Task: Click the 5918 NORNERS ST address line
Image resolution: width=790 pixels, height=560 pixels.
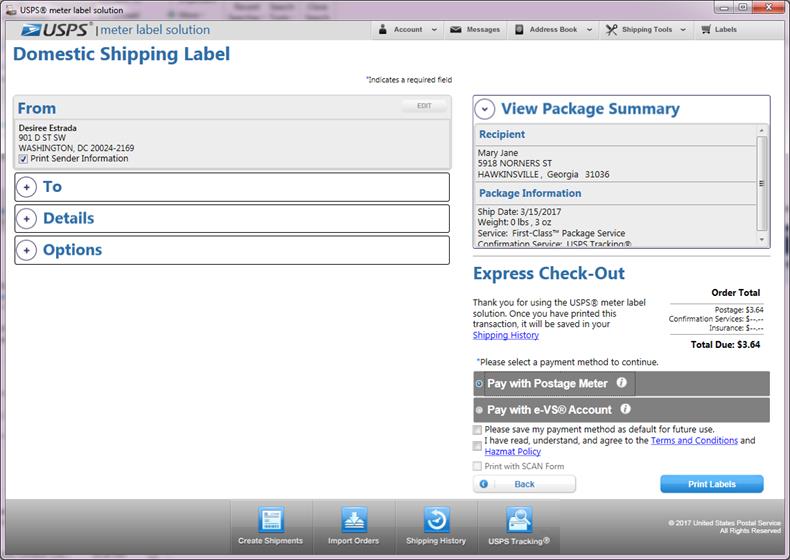Action: [x=515, y=163]
